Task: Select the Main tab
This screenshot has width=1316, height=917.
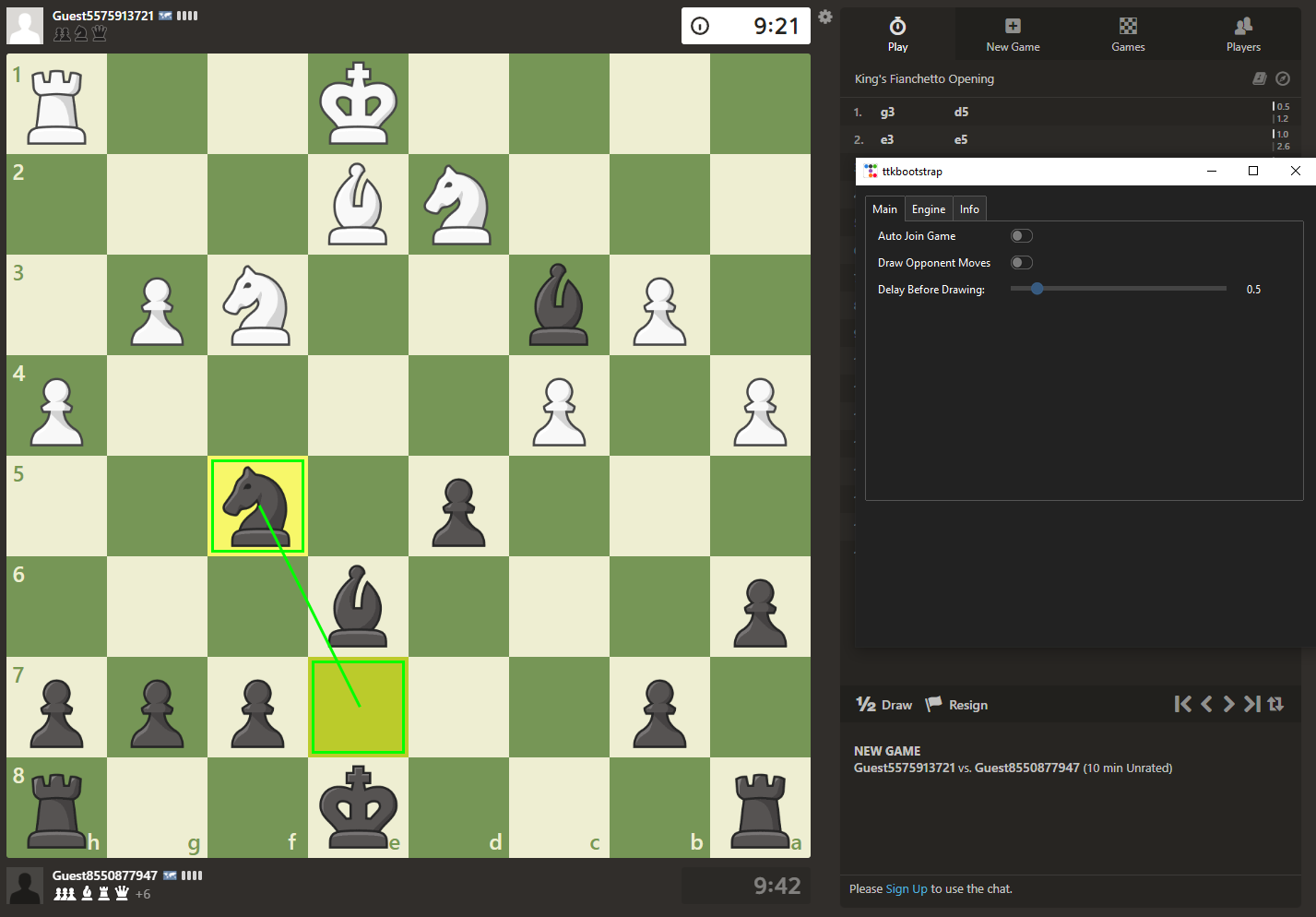Action: (884, 209)
